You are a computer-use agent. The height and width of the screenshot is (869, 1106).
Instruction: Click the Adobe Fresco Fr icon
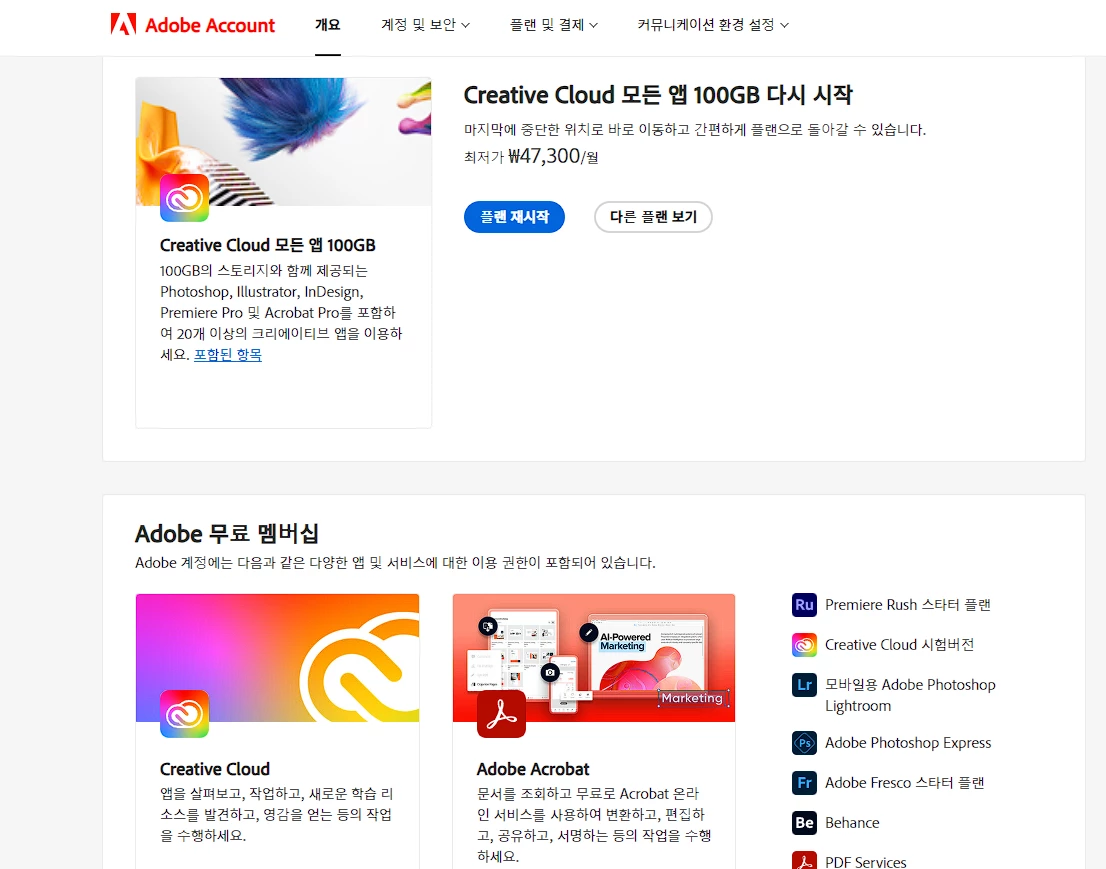click(x=804, y=783)
